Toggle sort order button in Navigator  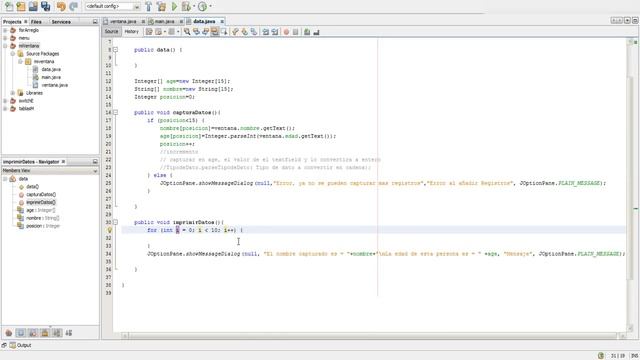click(69, 333)
